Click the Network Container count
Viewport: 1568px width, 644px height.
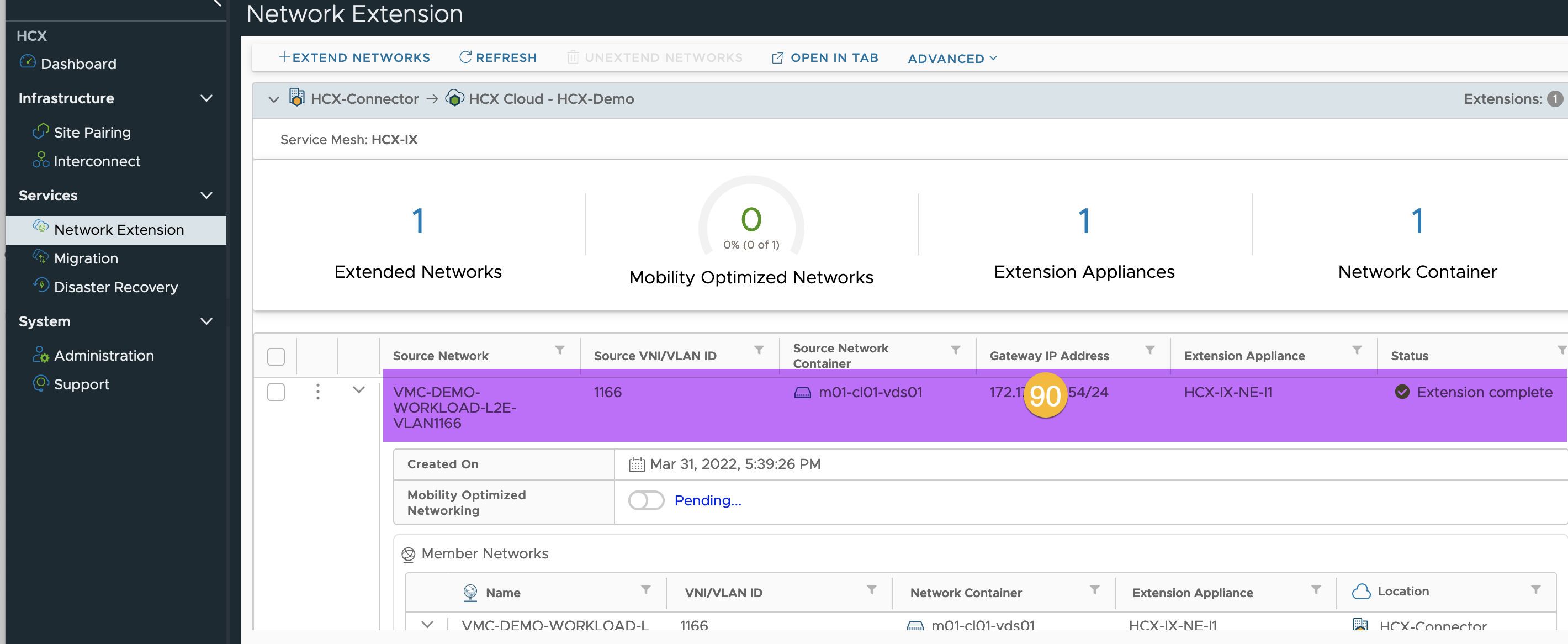pos(1418,220)
